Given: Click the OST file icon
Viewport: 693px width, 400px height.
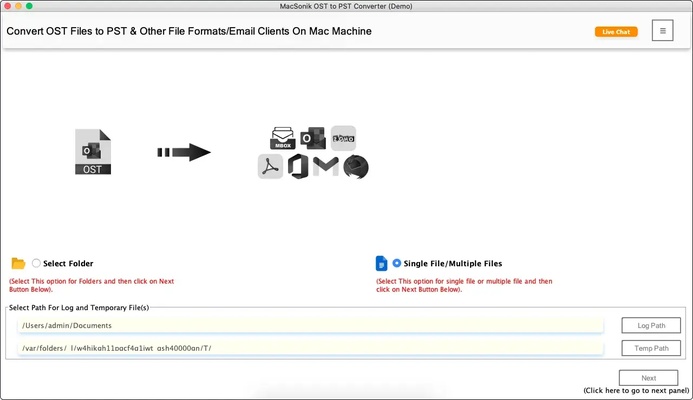Looking at the screenshot, I should click(x=93, y=152).
